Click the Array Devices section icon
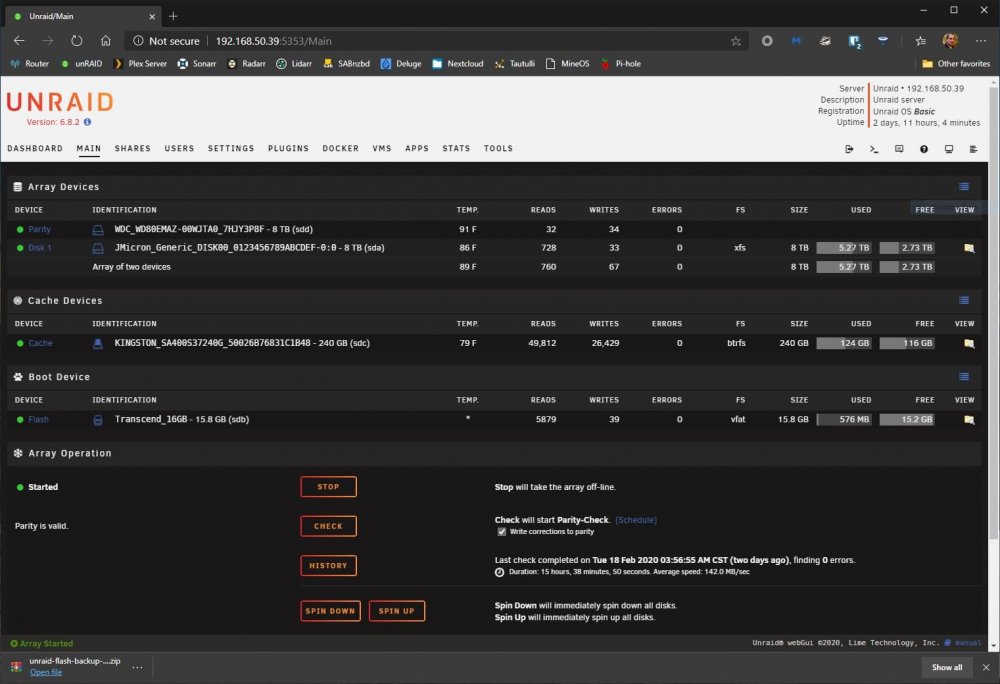The width and height of the screenshot is (1000, 684). click(x=18, y=187)
